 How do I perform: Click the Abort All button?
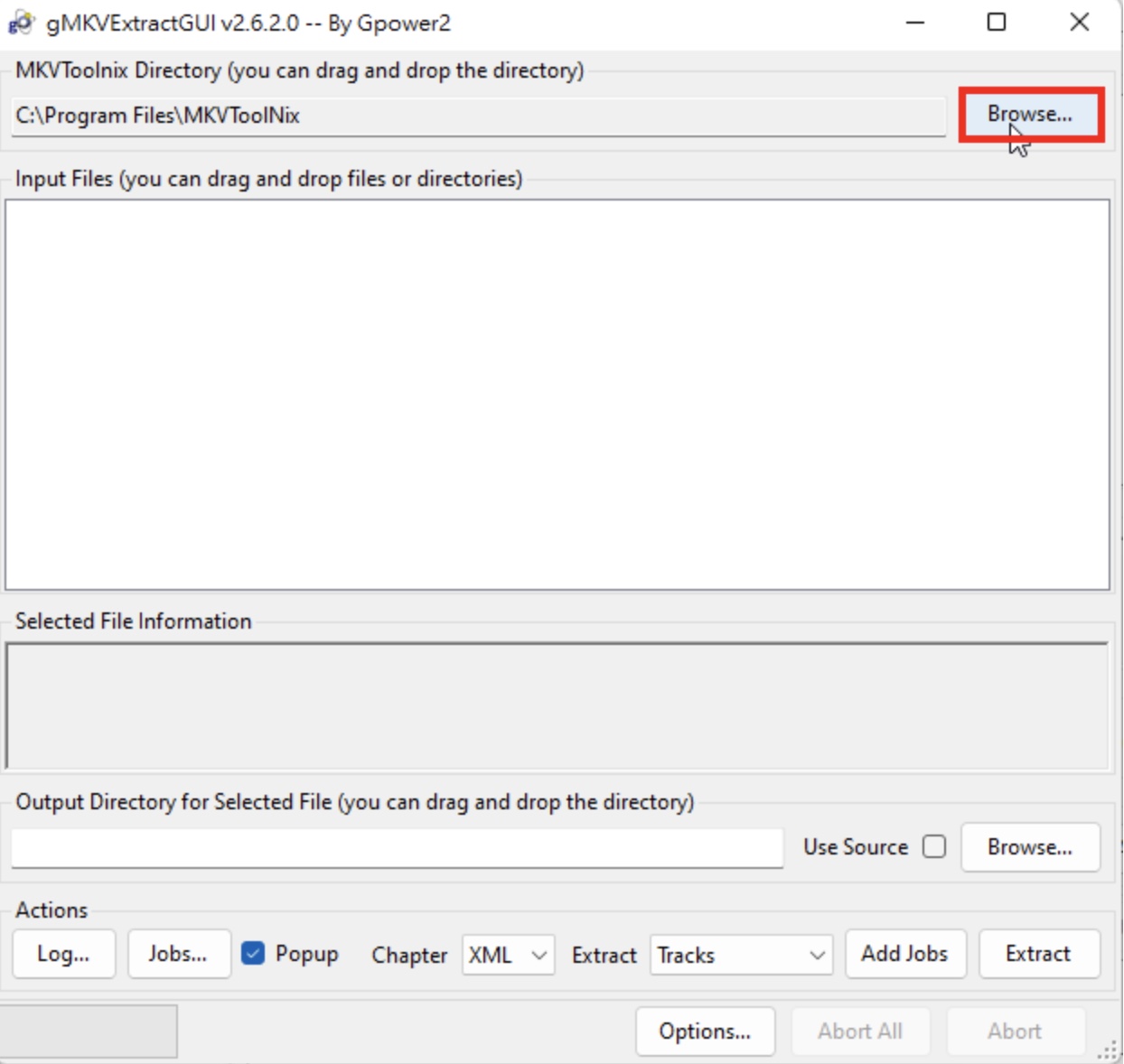860,1031
